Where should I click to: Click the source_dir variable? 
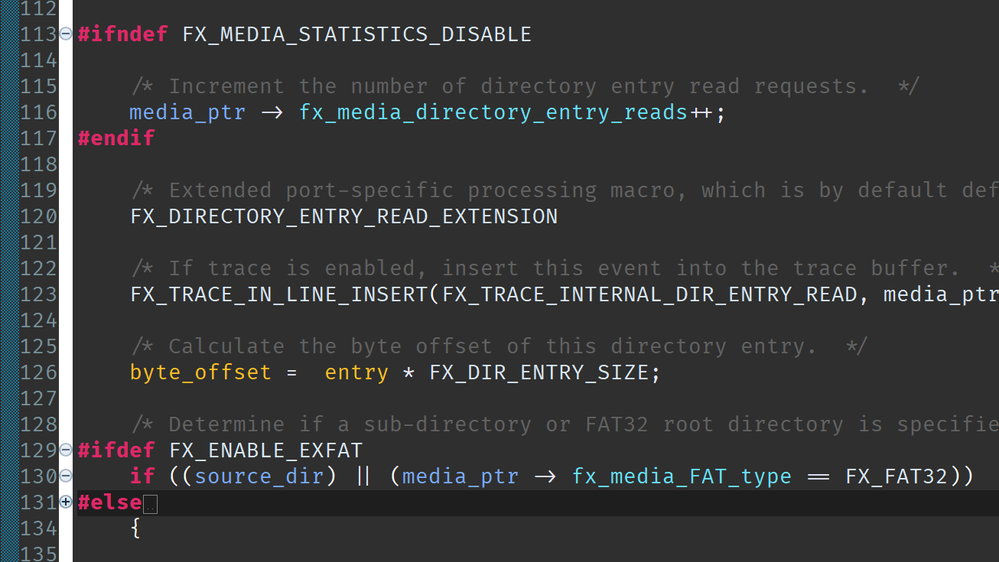click(259, 477)
